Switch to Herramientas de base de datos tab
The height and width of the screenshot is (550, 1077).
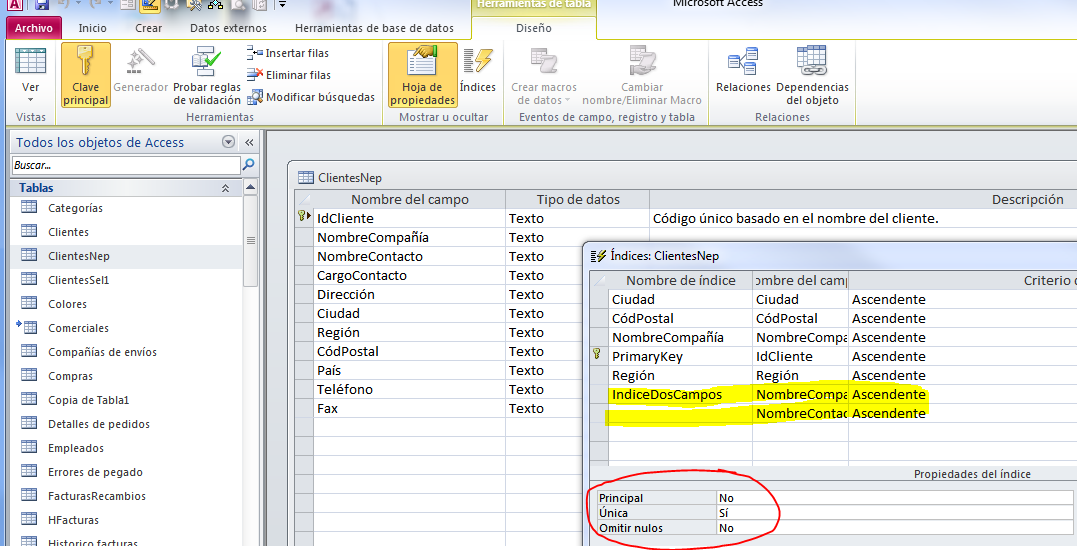(374, 28)
